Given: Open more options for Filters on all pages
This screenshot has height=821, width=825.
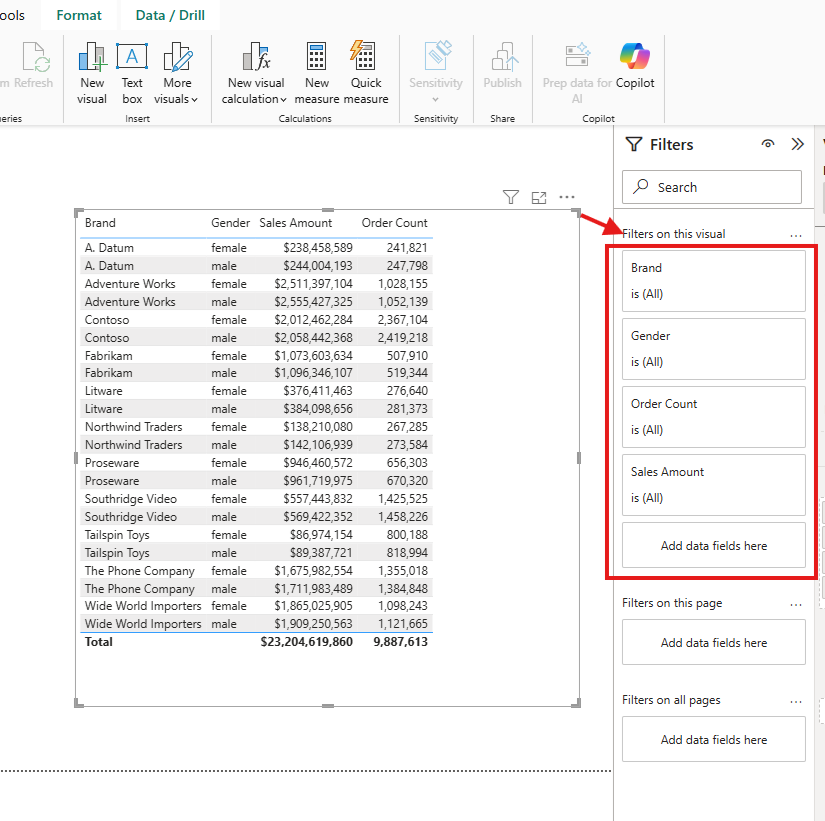Looking at the screenshot, I should pos(796,702).
